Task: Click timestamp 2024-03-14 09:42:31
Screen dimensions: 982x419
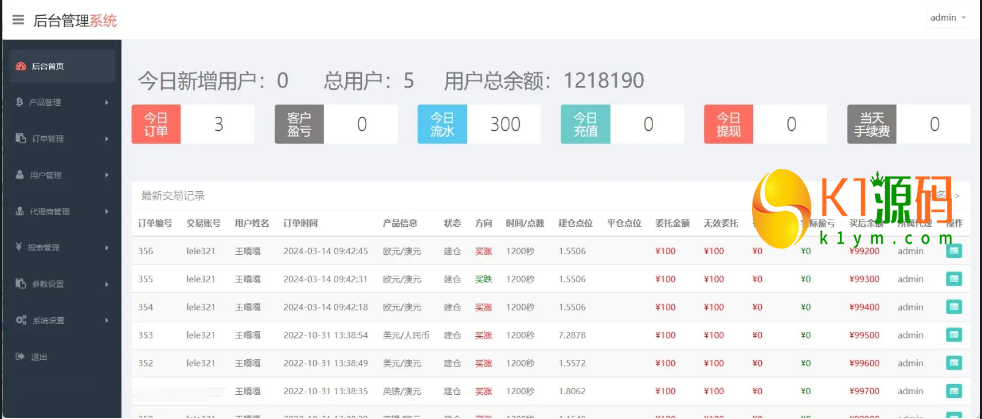Action: 325,279
